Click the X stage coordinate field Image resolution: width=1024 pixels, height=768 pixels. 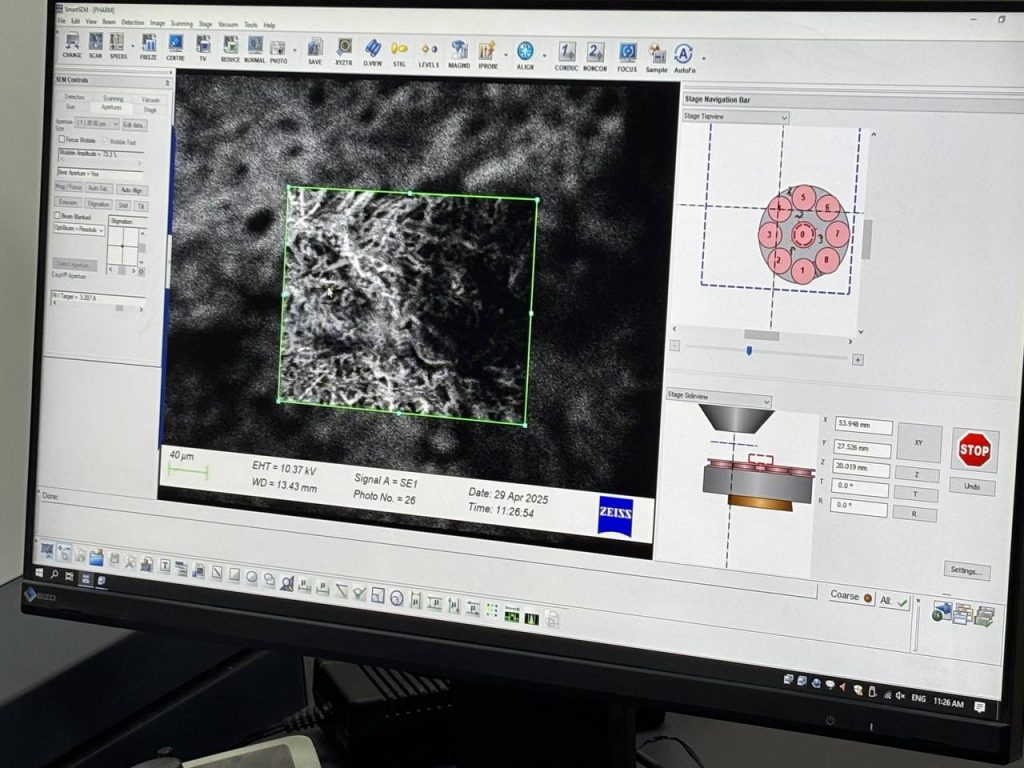863,424
